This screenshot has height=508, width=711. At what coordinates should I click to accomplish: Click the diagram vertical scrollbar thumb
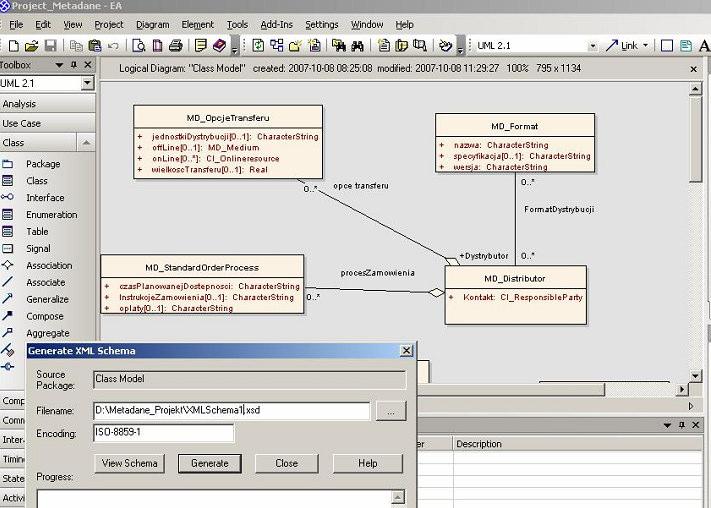[x=695, y=139]
